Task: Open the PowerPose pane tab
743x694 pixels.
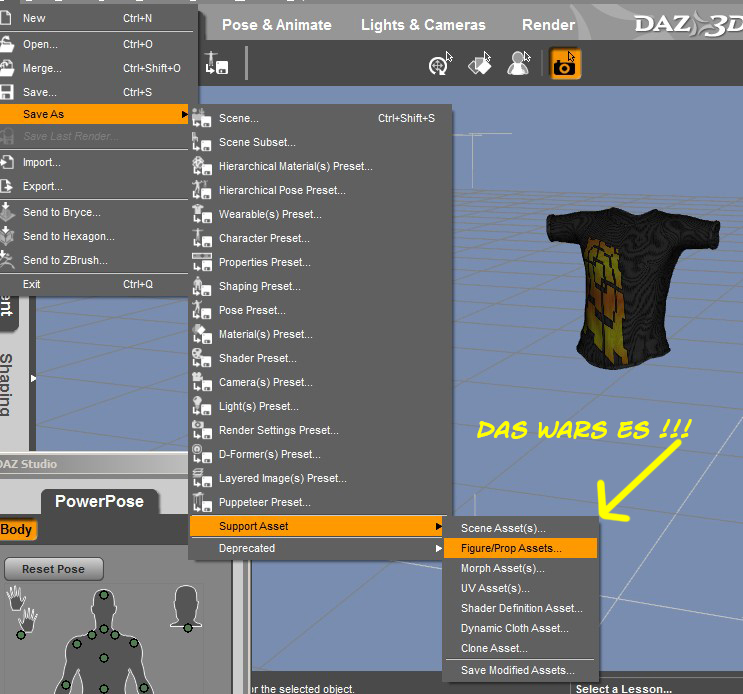Action: tap(100, 501)
